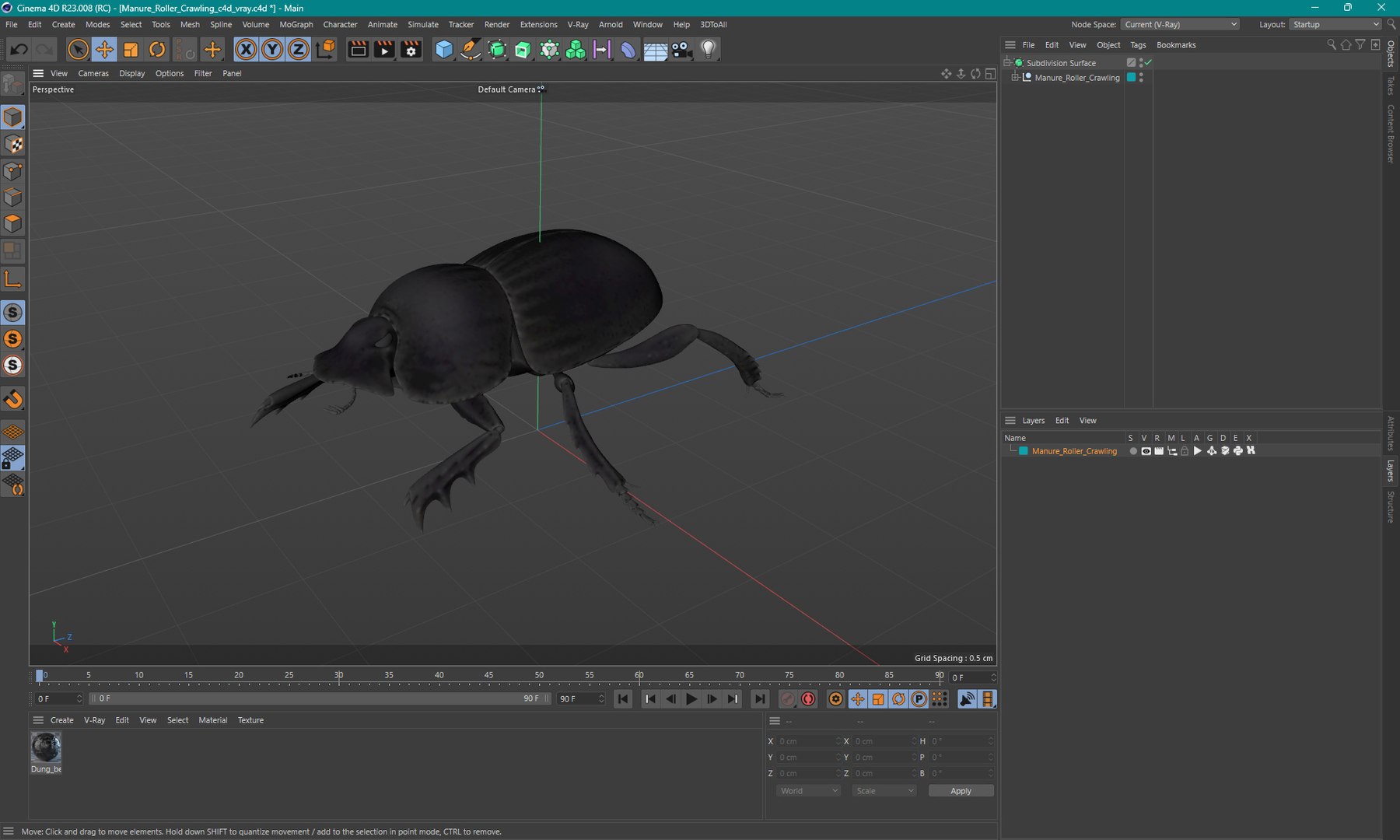Image resolution: width=1400 pixels, height=840 pixels.
Task: Open the Cameras viewport menu
Action: pos(93,73)
